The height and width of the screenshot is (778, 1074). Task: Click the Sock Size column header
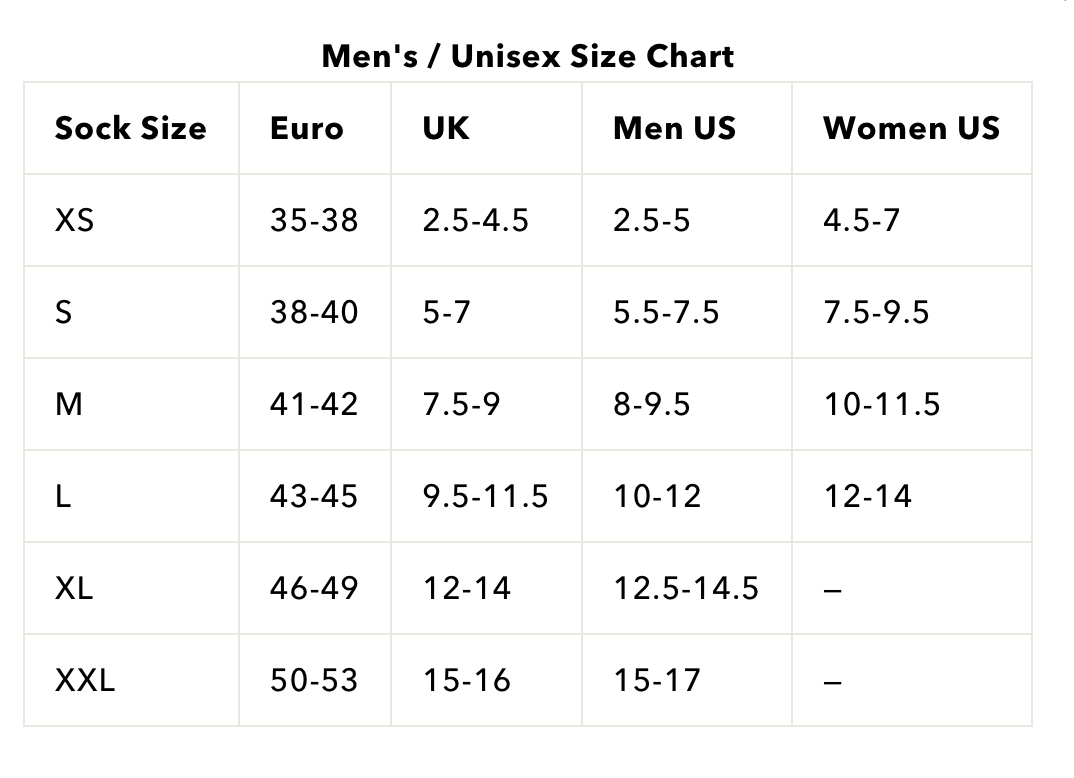(x=130, y=129)
